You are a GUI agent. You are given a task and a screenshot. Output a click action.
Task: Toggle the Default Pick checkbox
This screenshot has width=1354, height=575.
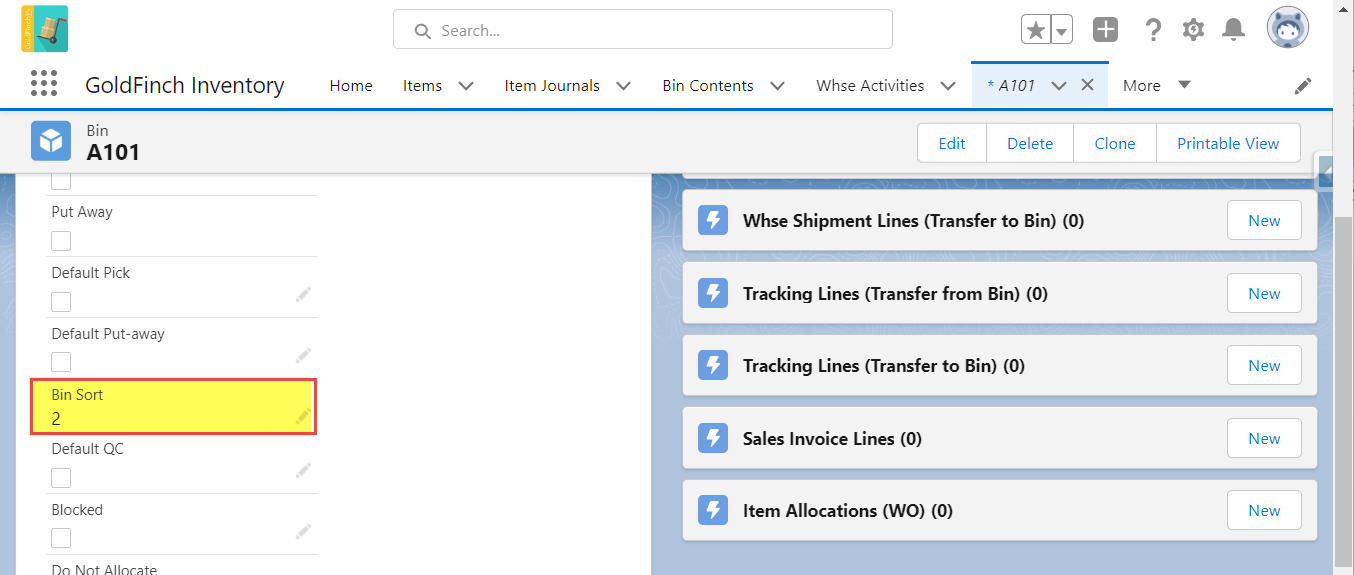pyautogui.click(x=61, y=302)
